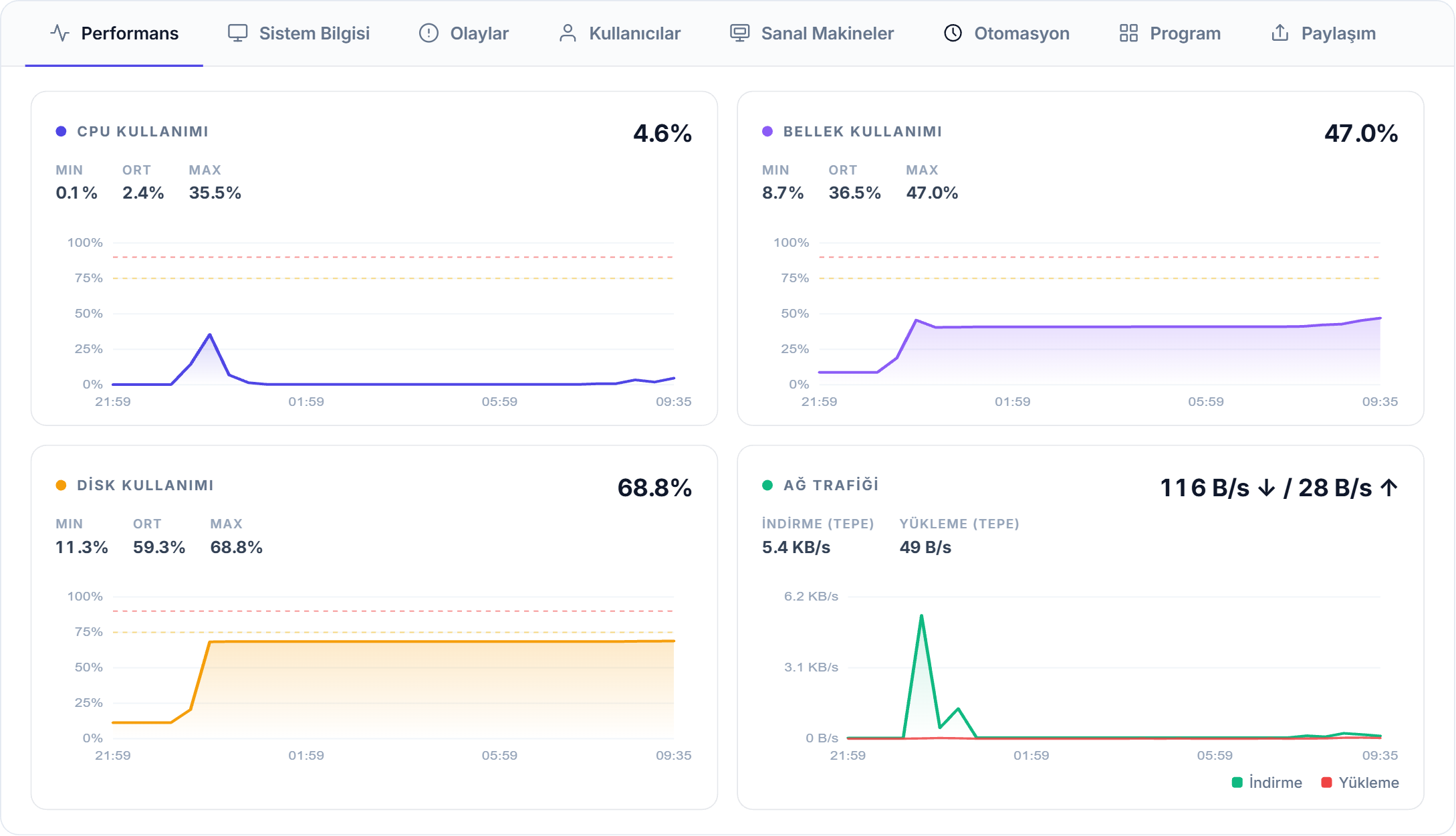Click the memory ORT value 36.5%
This screenshot has height=836, width=1456.
[x=854, y=193]
